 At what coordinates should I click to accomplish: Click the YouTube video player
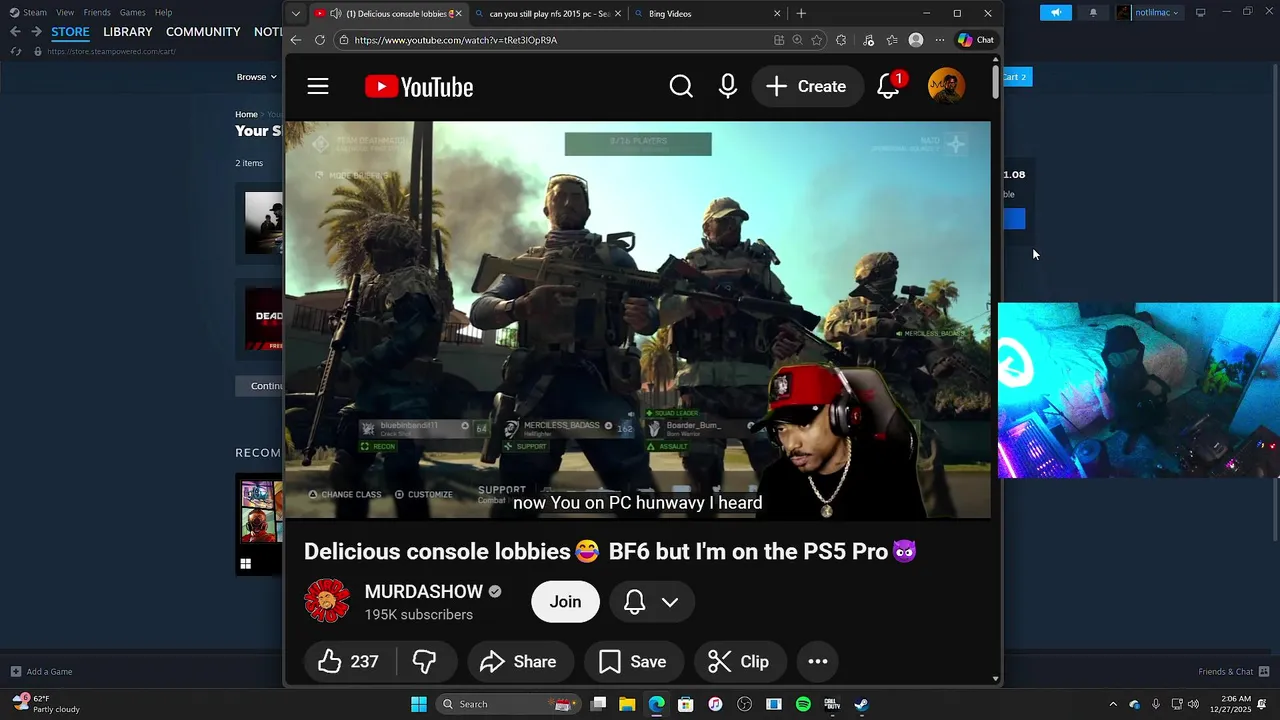pos(637,320)
